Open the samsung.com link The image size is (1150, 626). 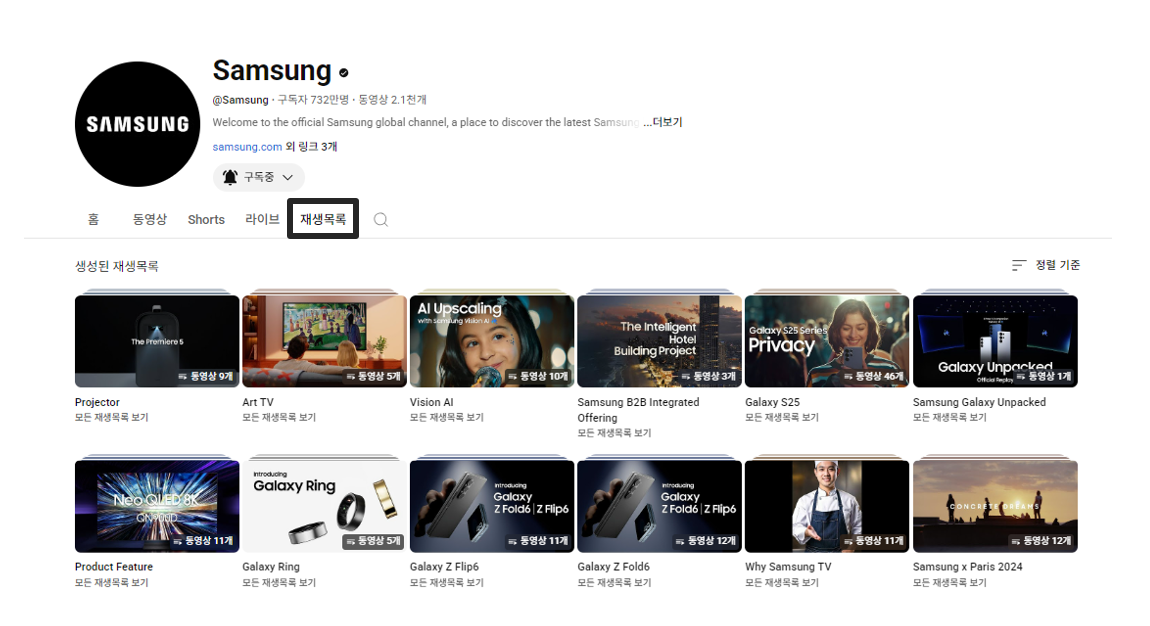(247, 147)
